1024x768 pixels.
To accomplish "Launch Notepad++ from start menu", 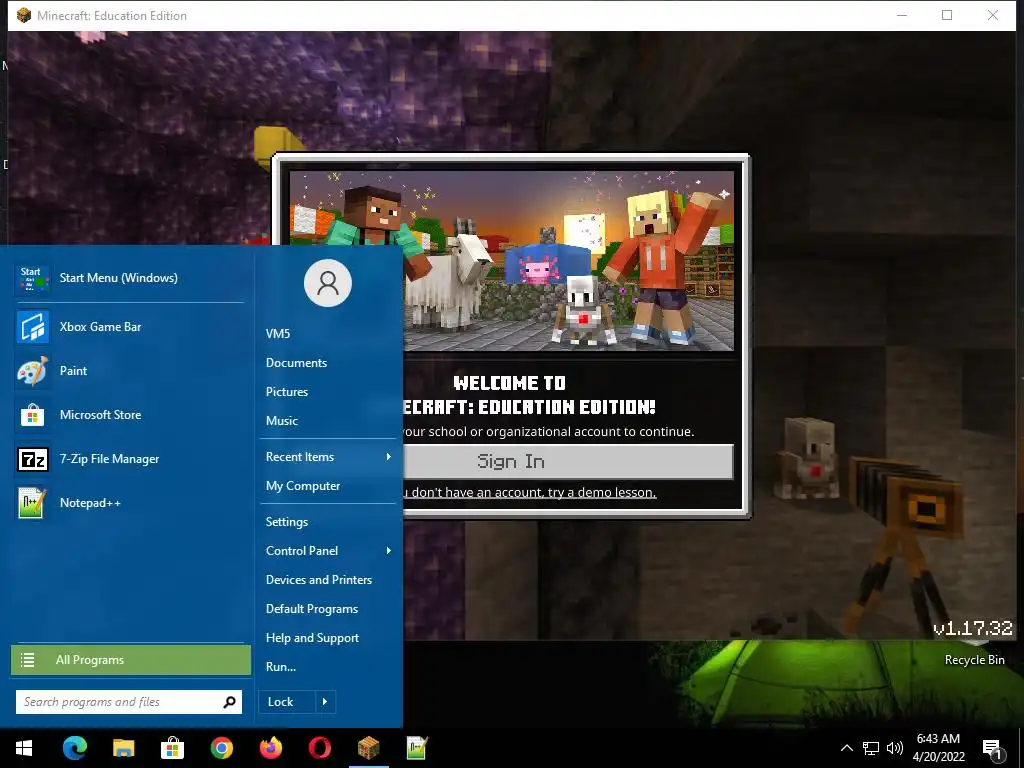I will click(x=129, y=503).
